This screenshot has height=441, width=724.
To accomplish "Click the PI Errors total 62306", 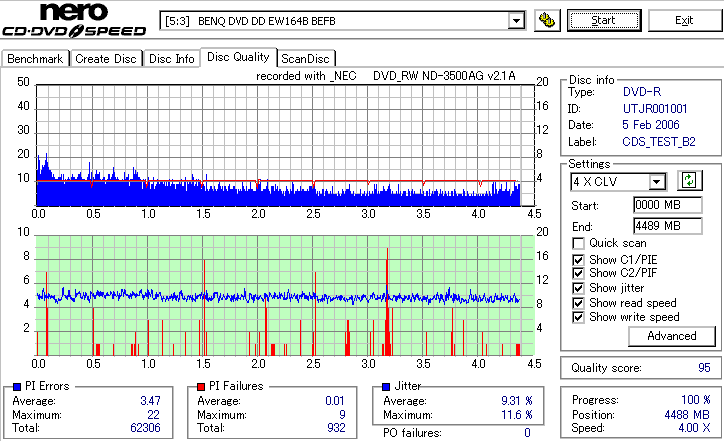I will pyautogui.click(x=145, y=428).
